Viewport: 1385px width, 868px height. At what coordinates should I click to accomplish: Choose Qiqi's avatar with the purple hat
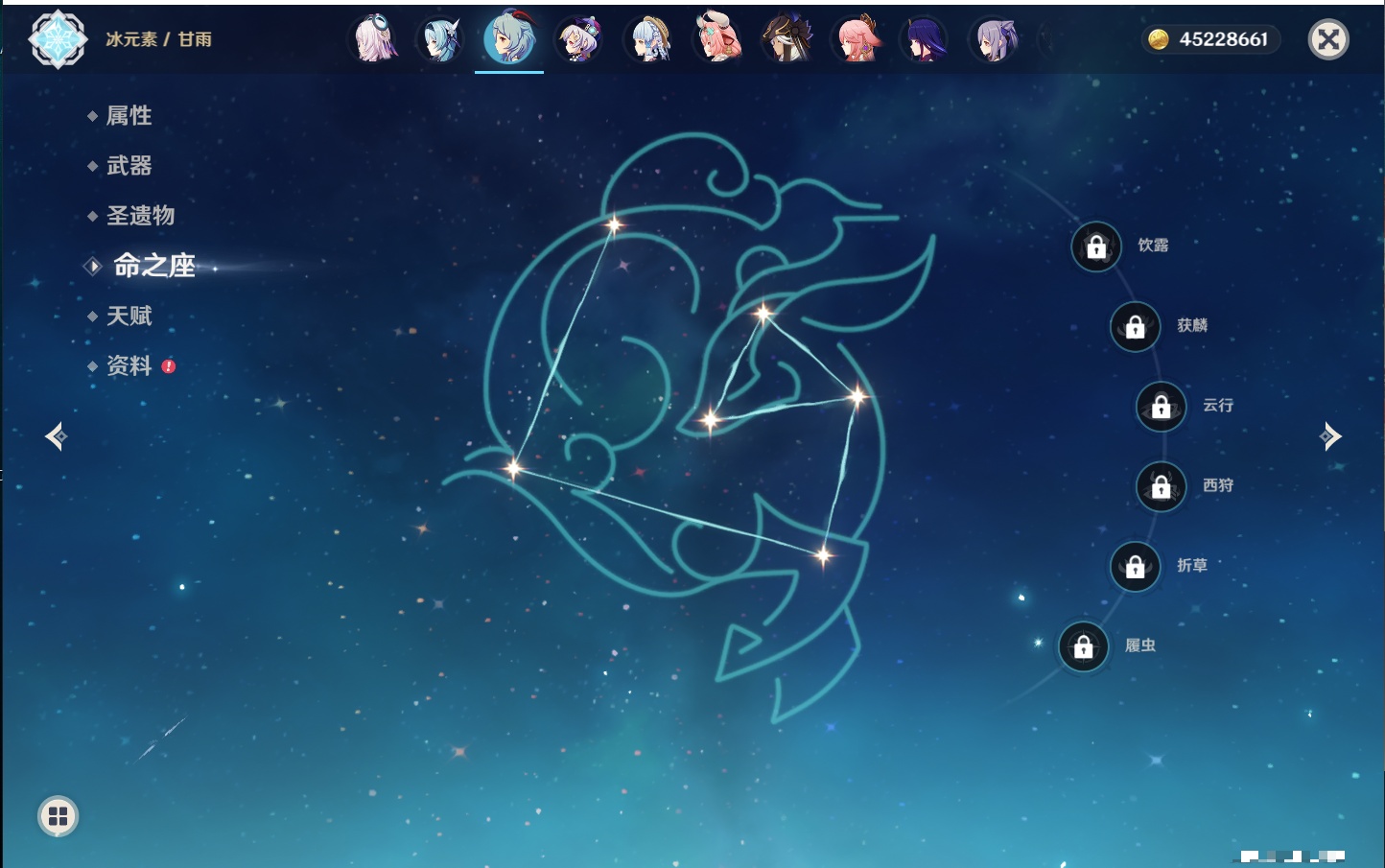click(x=579, y=39)
